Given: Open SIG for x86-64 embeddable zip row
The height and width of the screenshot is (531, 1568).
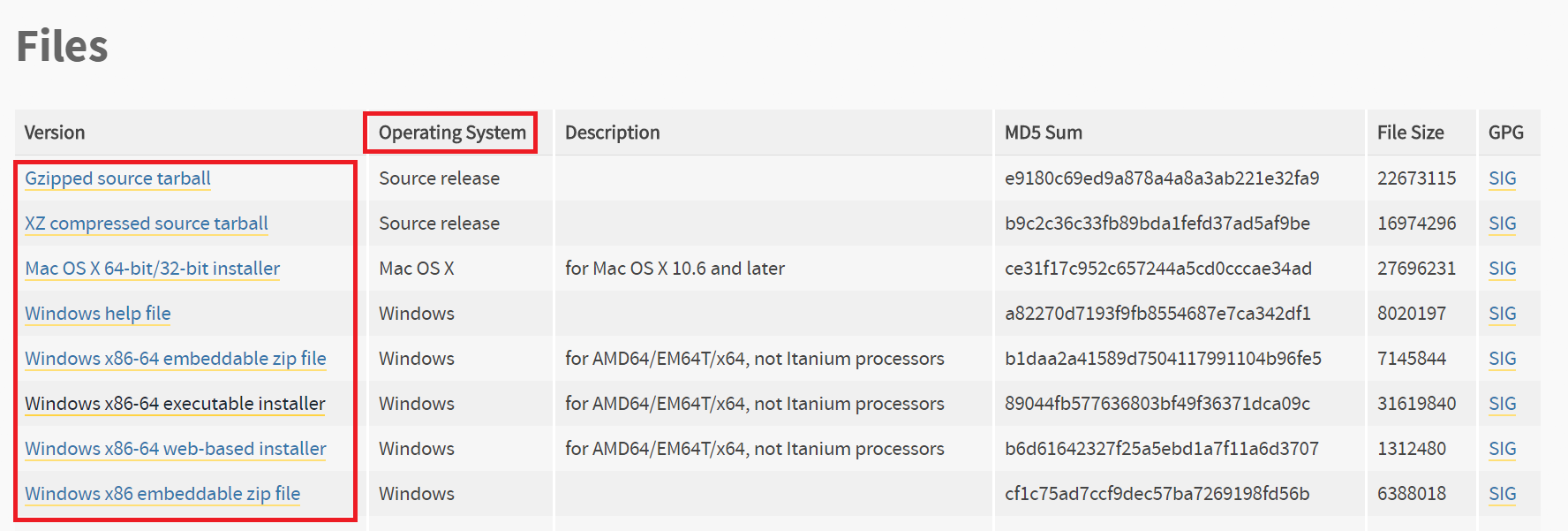Looking at the screenshot, I should [1502, 359].
